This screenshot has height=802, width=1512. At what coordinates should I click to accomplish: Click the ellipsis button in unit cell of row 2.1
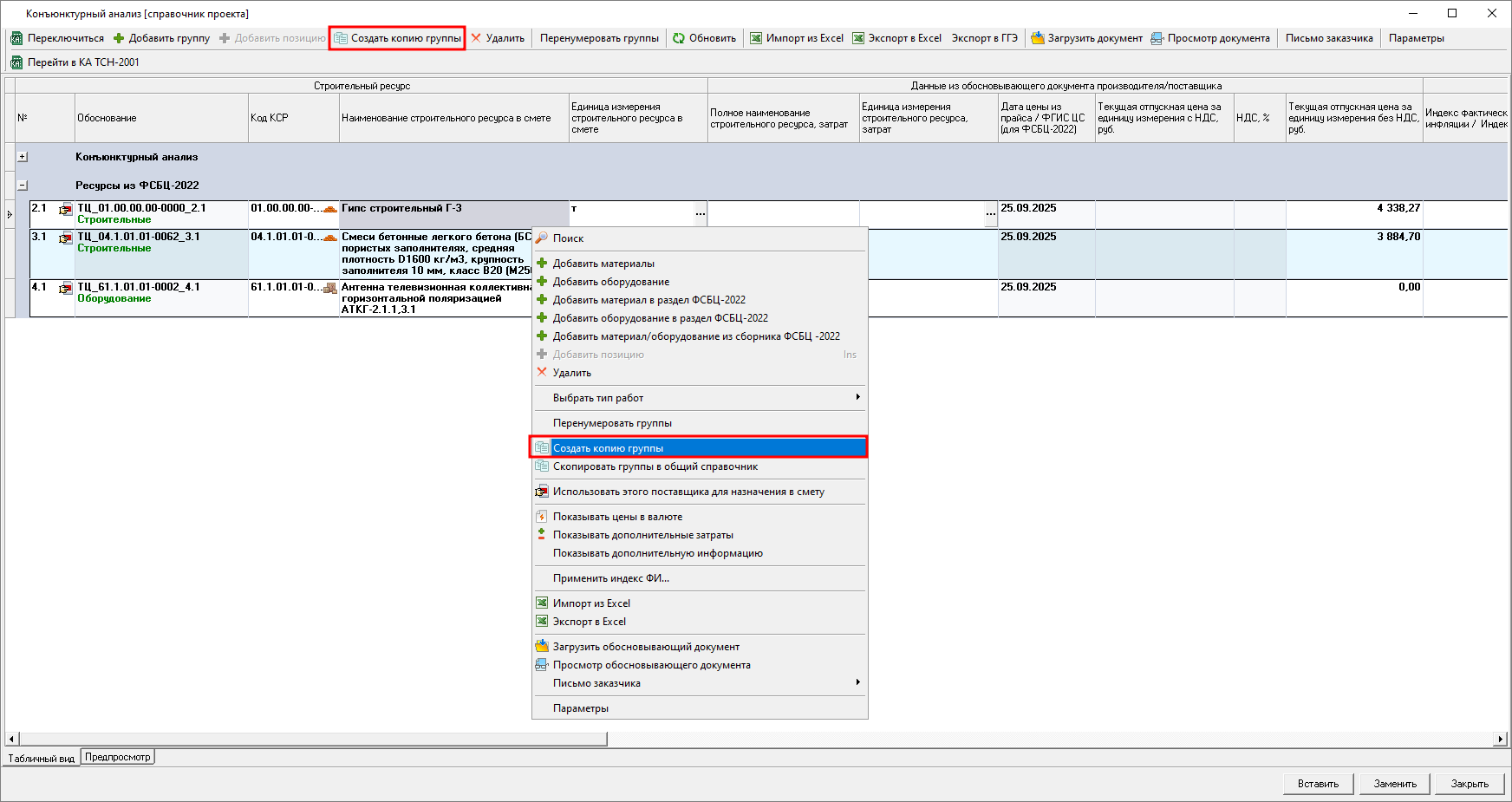coord(701,214)
